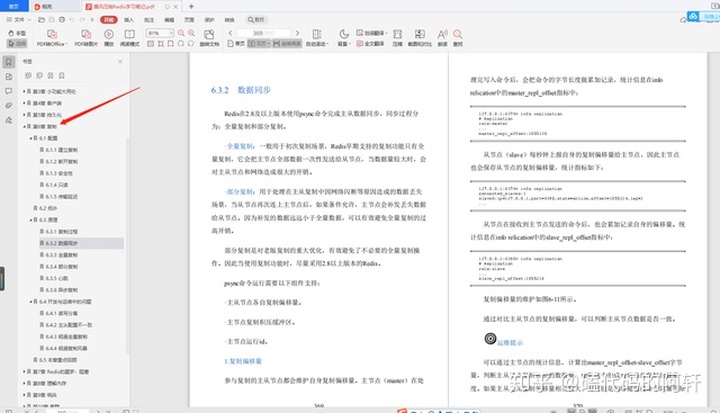Image resolution: width=720 pixels, height=413 pixels.
Task: Click the 查找 find tool icon
Action: point(458,38)
